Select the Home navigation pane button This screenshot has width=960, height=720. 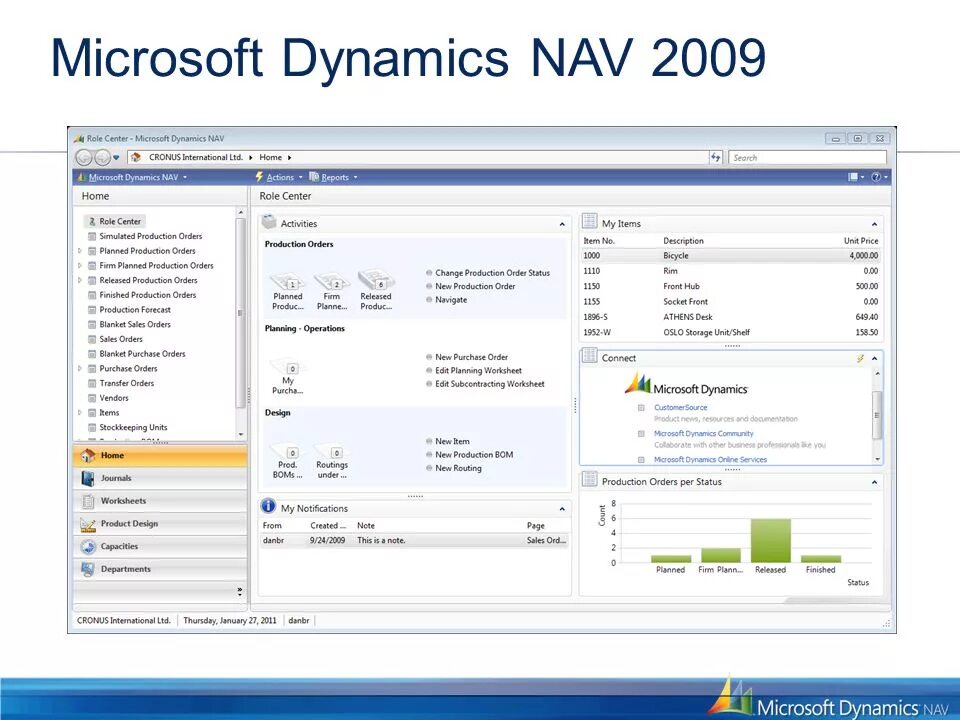pos(160,456)
